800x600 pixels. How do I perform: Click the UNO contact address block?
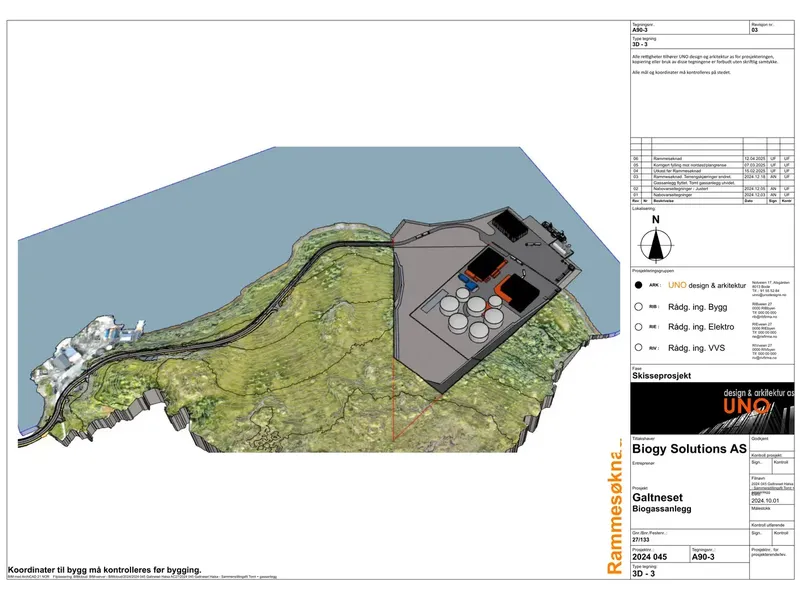(x=770, y=288)
